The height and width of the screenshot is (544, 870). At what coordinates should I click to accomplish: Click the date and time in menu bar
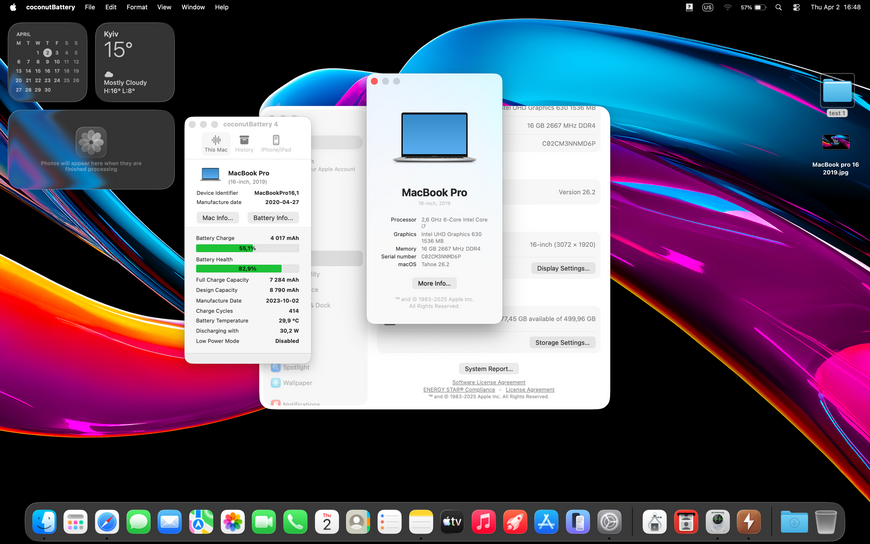pyautogui.click(x=836, y=7)
